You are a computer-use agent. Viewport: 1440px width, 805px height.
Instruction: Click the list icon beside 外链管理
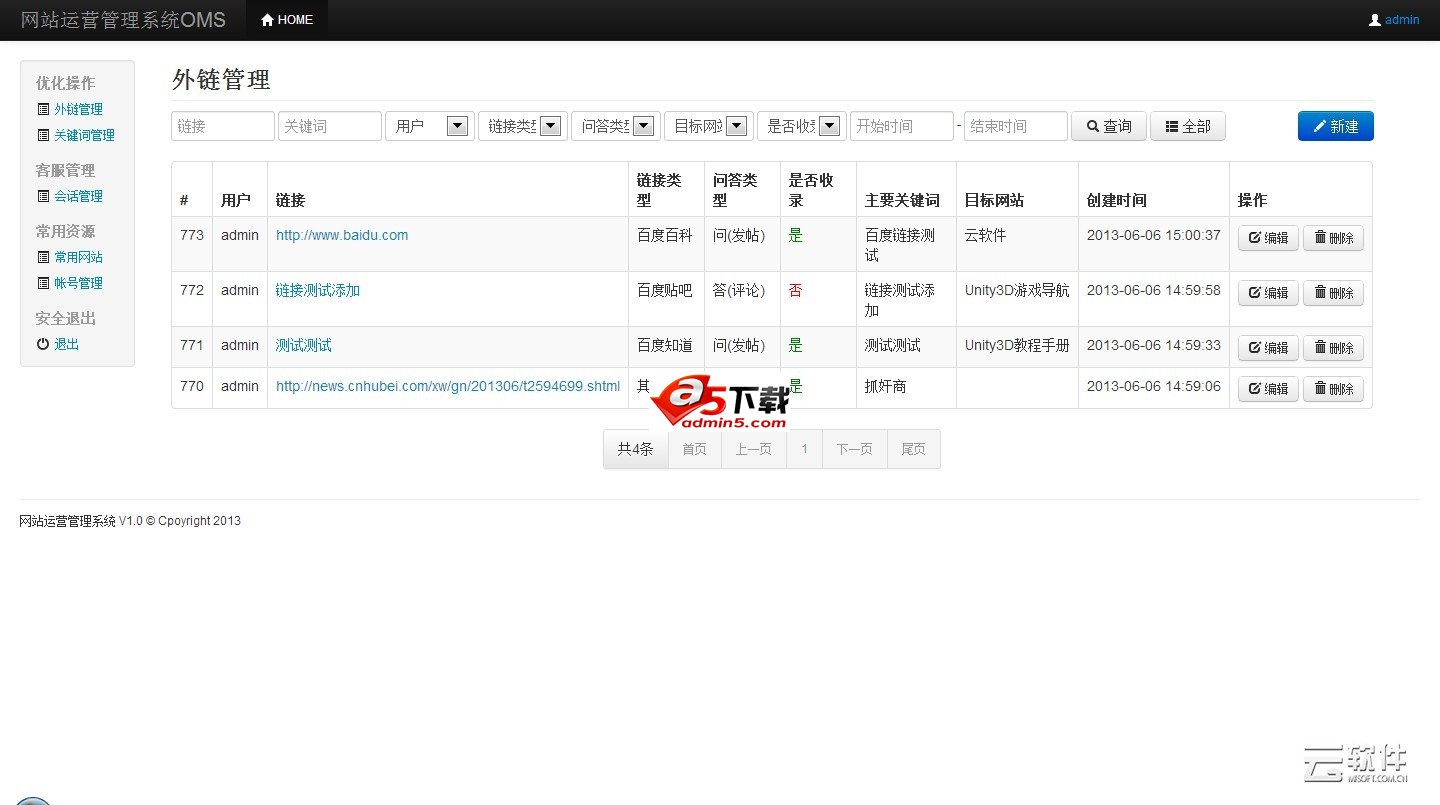pos(43,109)
